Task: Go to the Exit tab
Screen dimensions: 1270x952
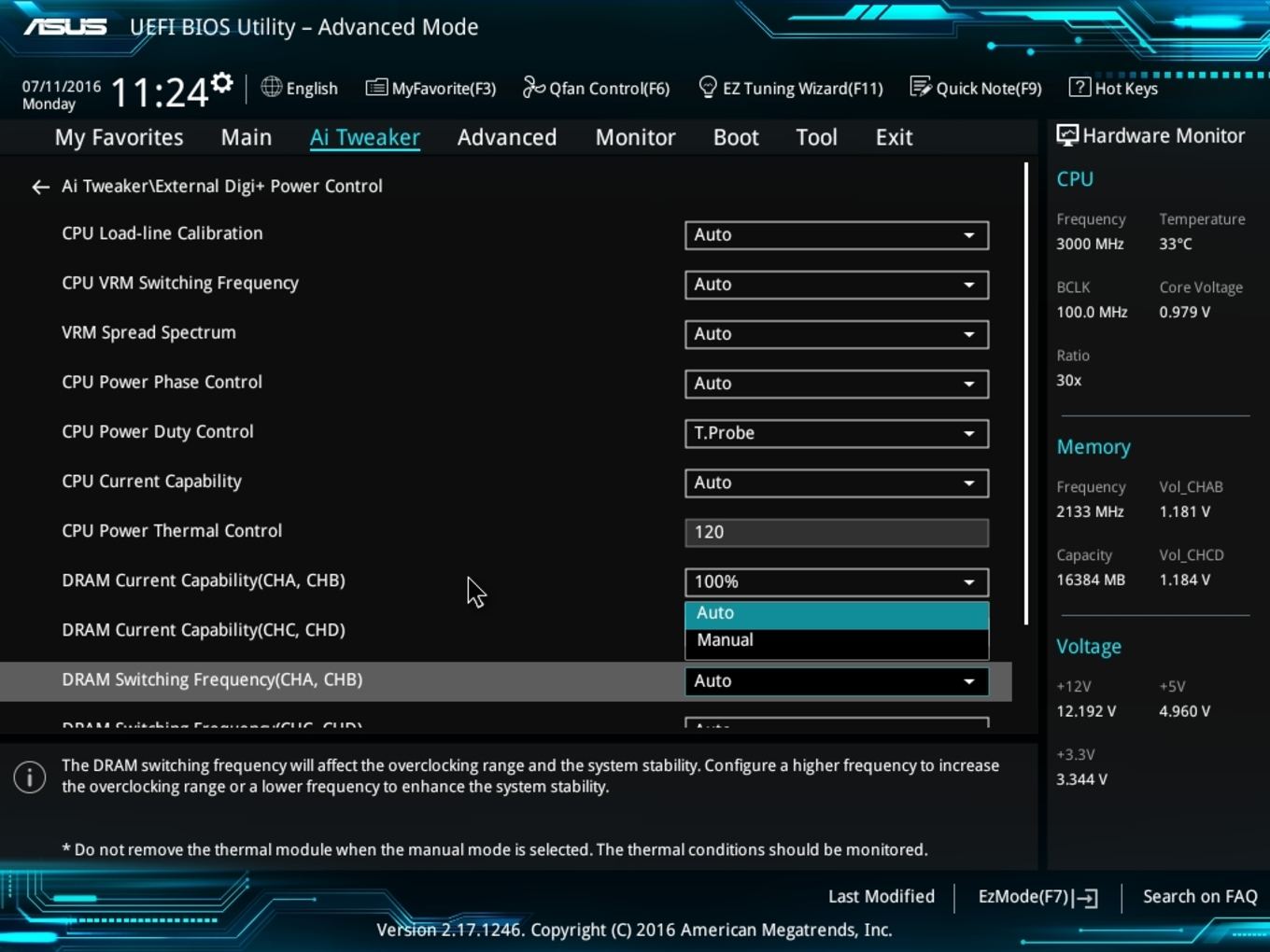Action: click(x=894, y=137)
